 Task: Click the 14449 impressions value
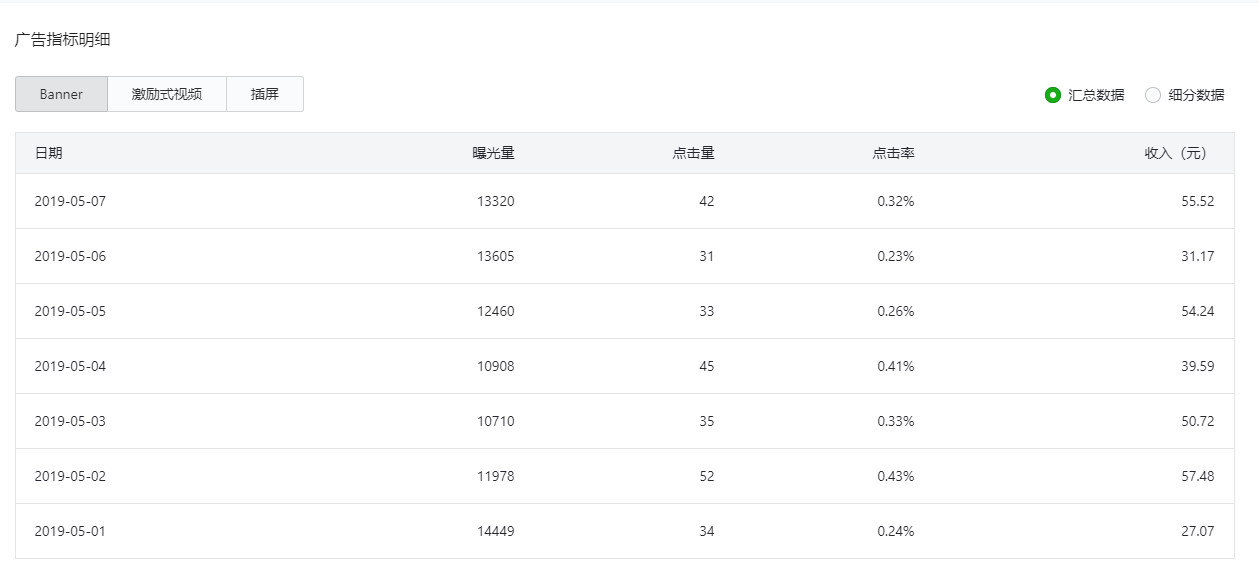(496, 531)
